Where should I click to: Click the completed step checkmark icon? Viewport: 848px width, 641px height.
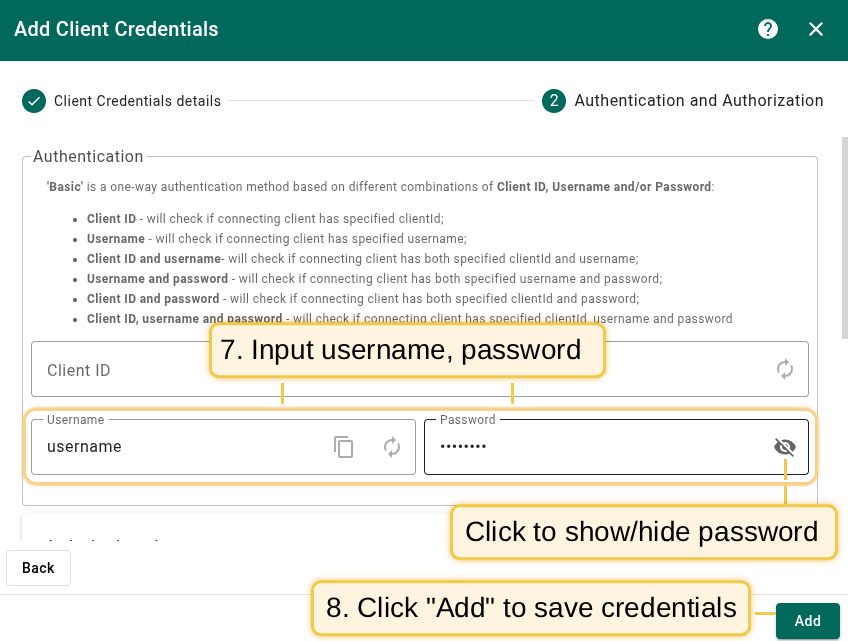click(34, 101)
